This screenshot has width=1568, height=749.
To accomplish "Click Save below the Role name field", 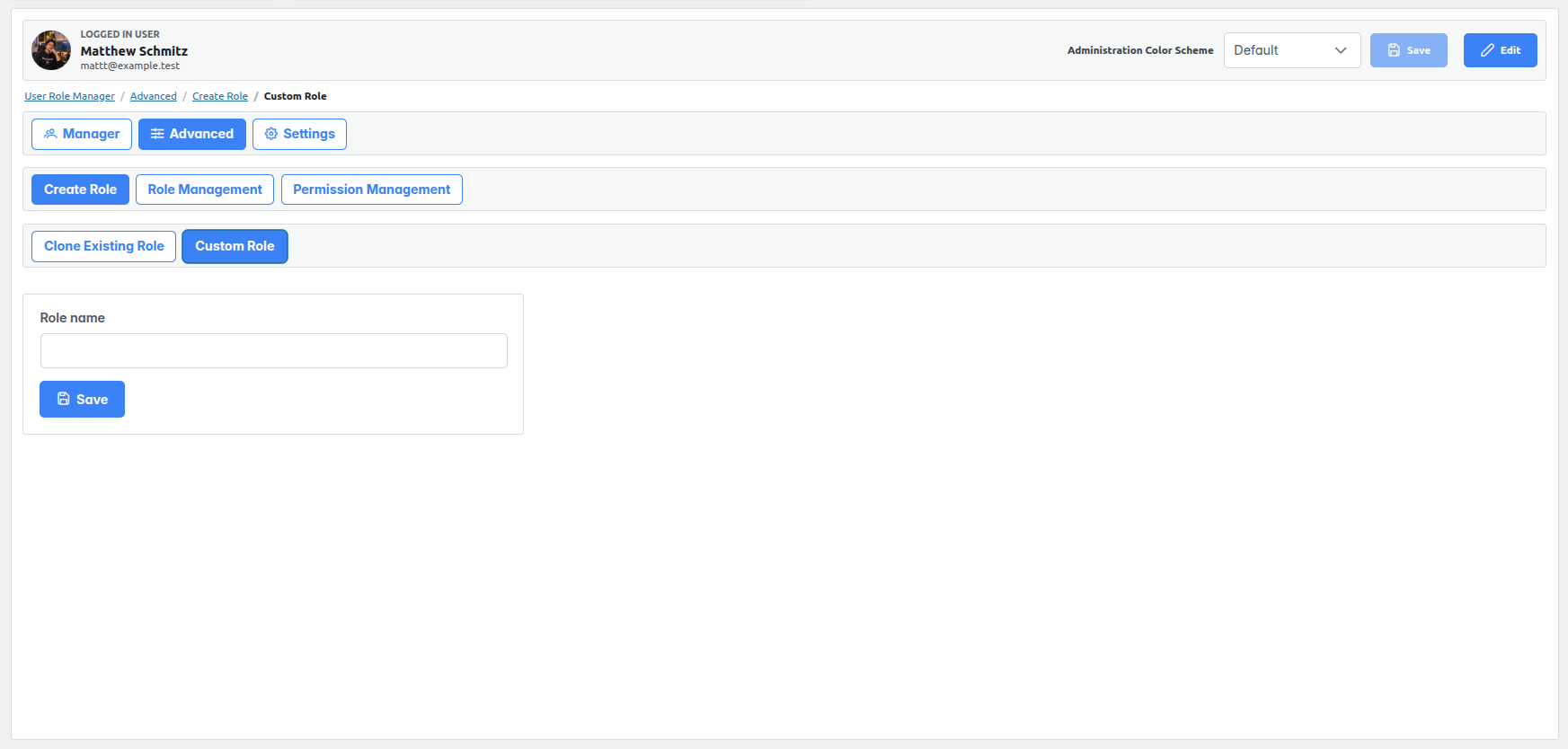I will pyautogui.click(x=82, y=399).
